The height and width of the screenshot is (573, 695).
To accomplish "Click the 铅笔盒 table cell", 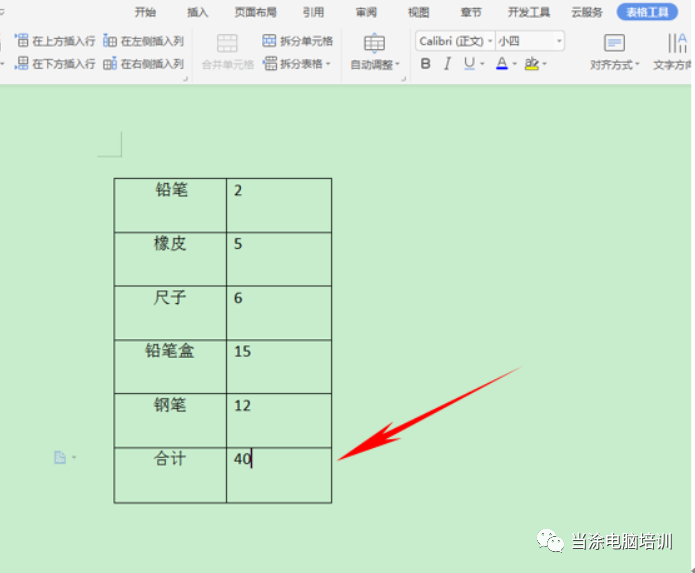I will 170,366.
